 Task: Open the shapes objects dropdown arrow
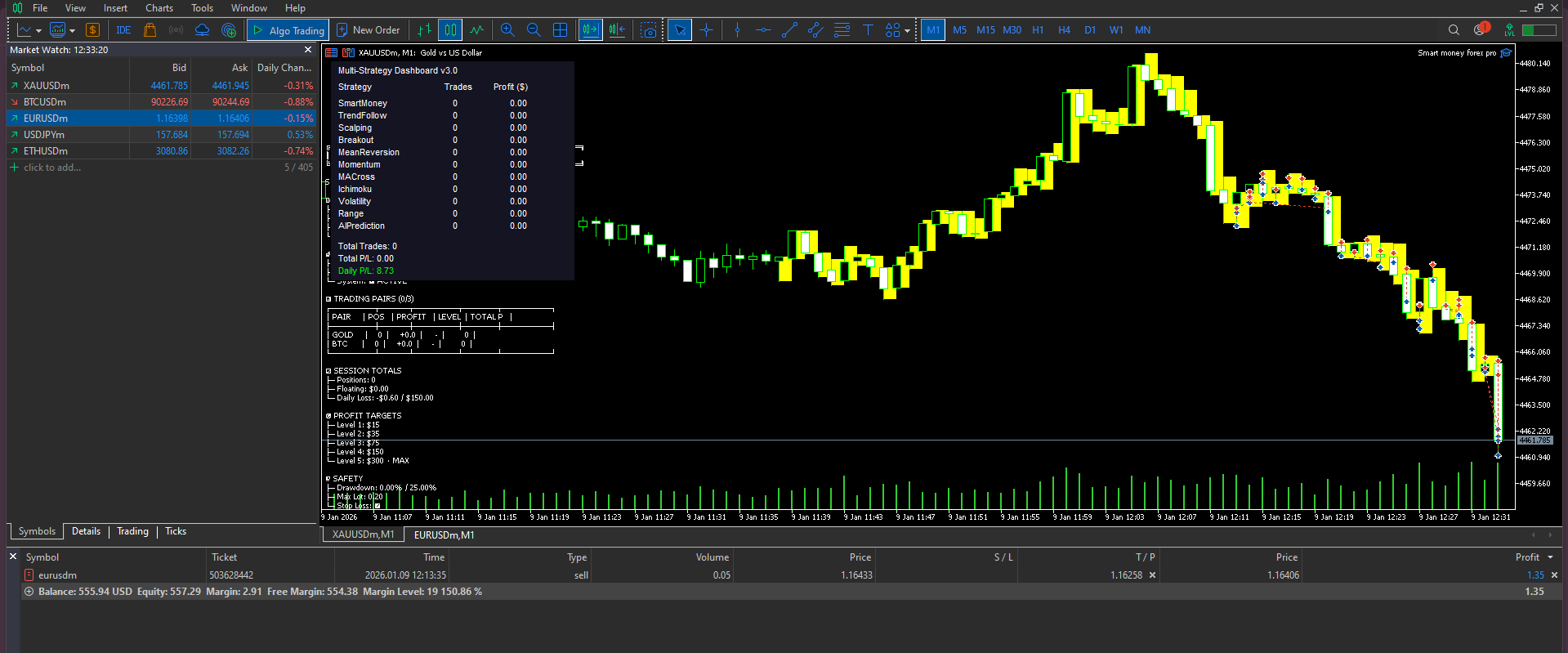click(x=908, y=31)
